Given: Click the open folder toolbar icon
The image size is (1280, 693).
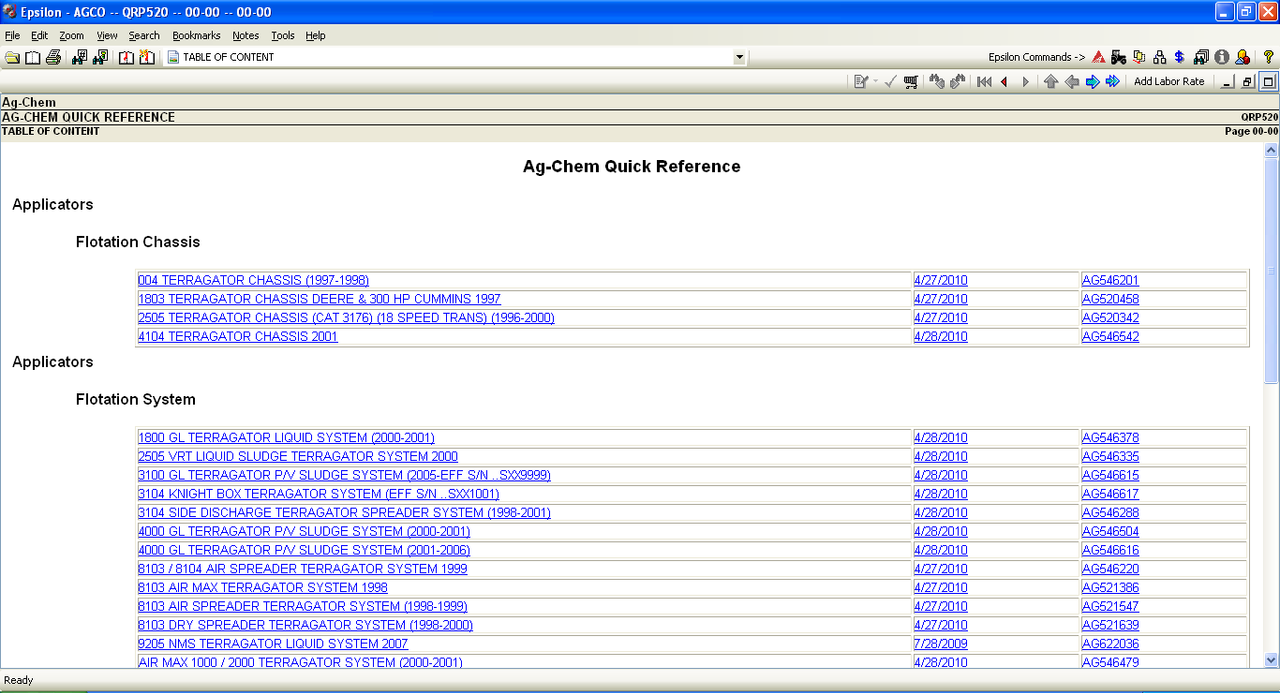Looking at the screenshot, I should [x=12, y=57].
